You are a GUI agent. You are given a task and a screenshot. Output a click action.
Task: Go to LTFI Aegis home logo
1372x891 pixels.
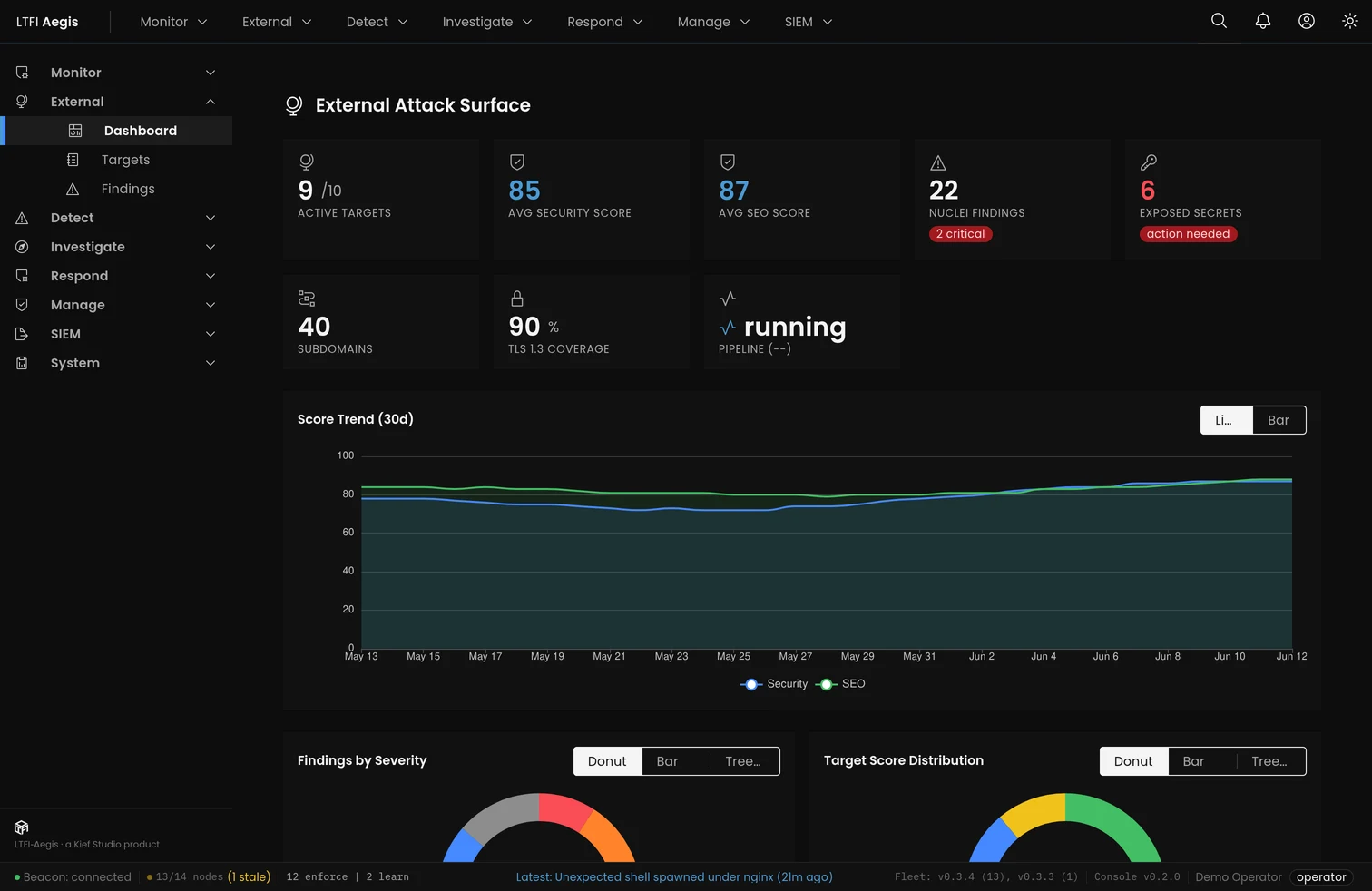pos(47,22)
